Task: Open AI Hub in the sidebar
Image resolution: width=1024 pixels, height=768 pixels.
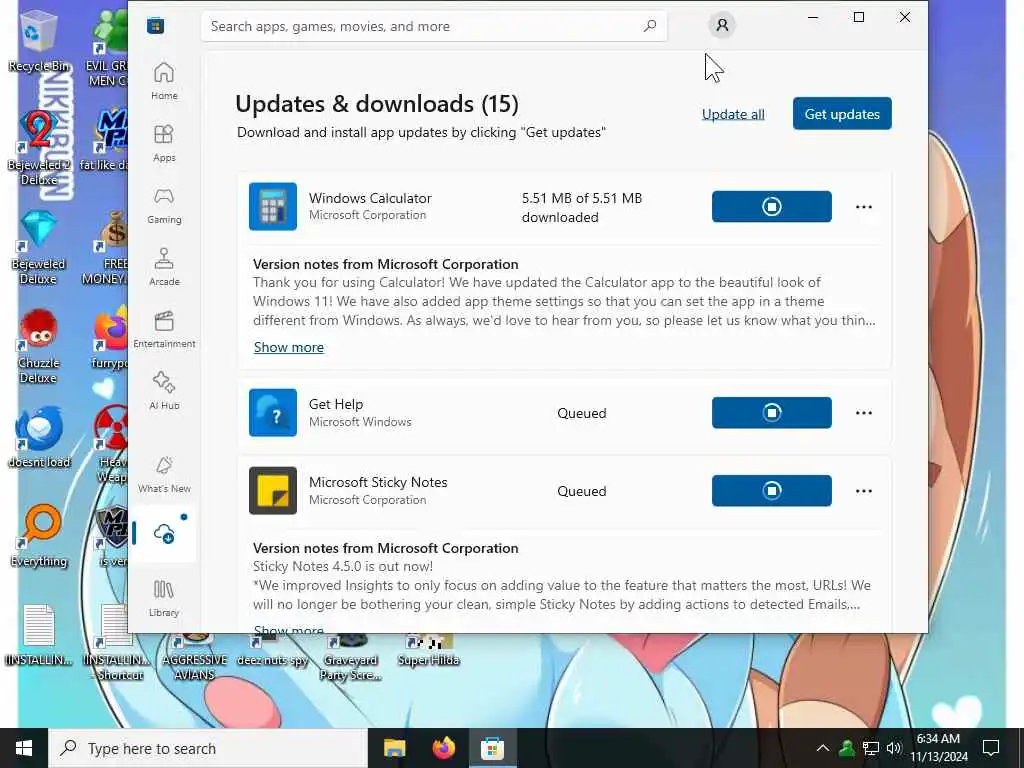Action: 164,391
